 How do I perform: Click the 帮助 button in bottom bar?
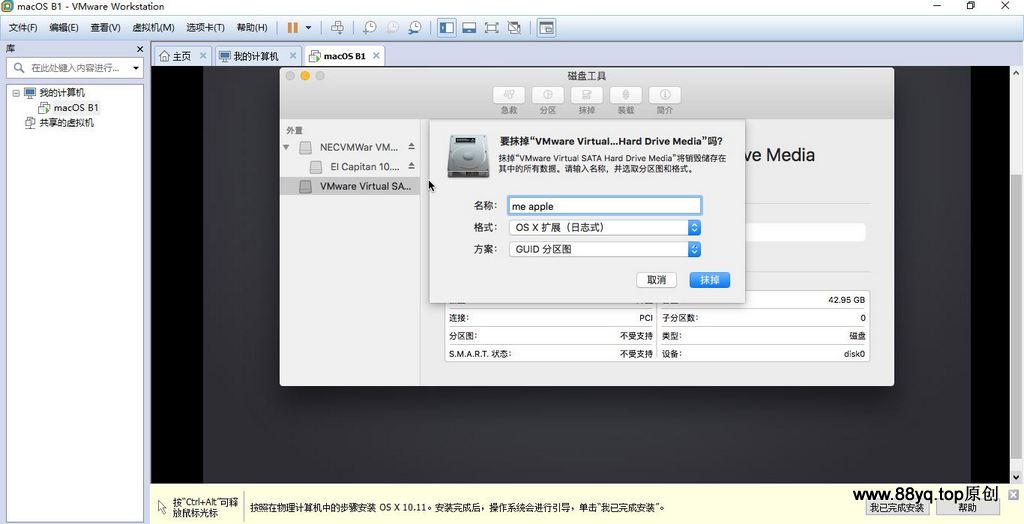pyautogui.click(x=967, y=508)
